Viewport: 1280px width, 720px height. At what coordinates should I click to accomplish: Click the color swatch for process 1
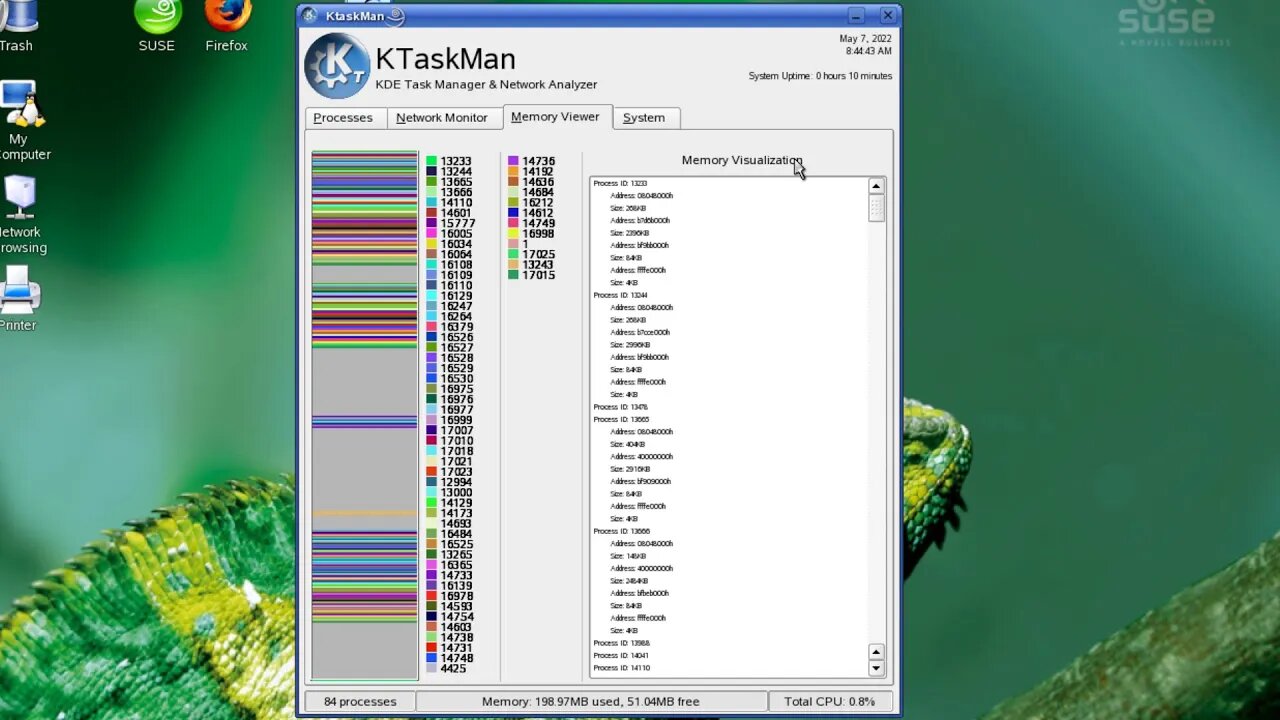click(x=513, y=244)
